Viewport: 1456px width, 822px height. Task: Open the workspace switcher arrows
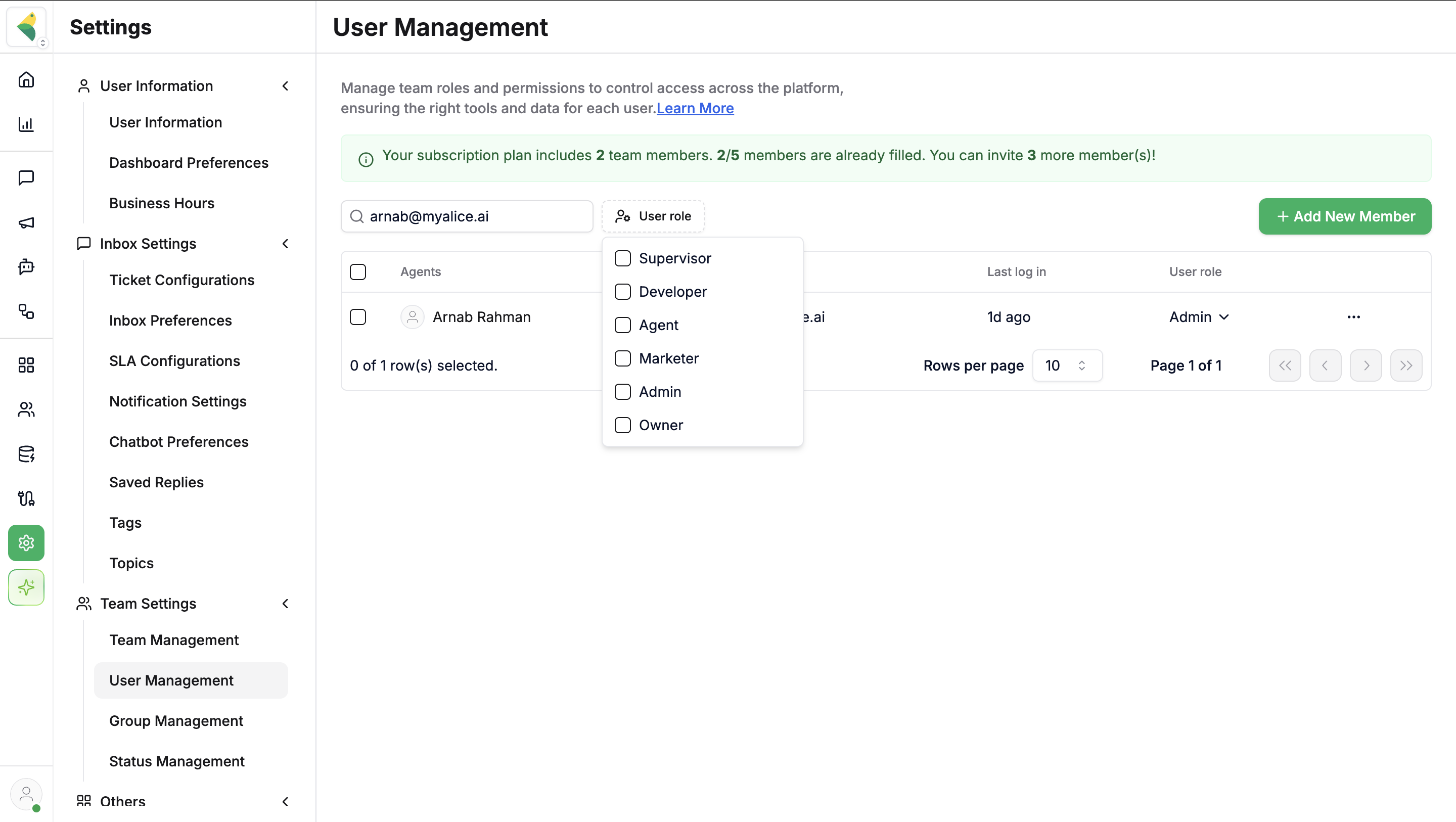tap(42, 43)
